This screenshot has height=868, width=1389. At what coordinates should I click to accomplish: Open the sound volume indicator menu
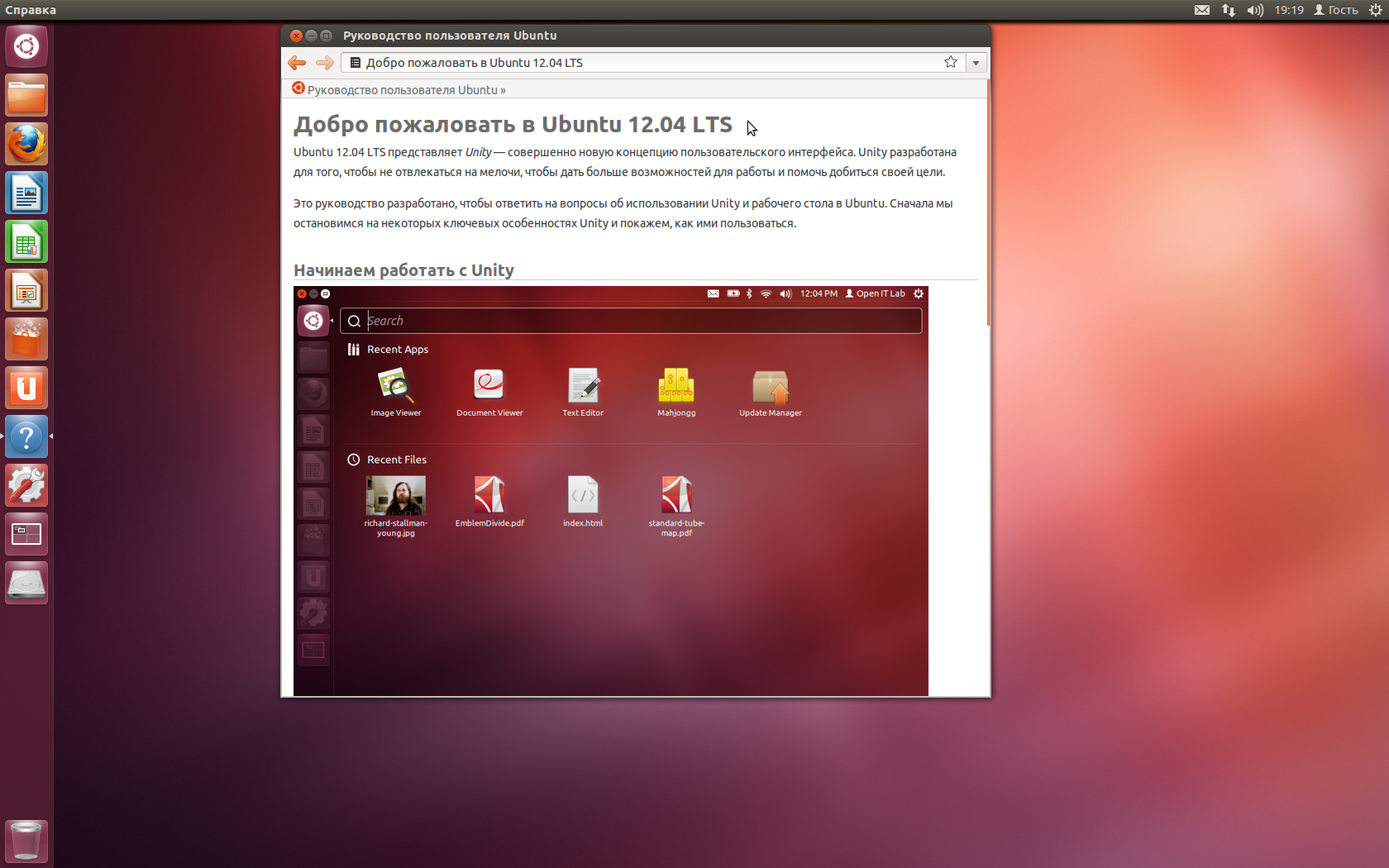click(x=1255, y=10)
